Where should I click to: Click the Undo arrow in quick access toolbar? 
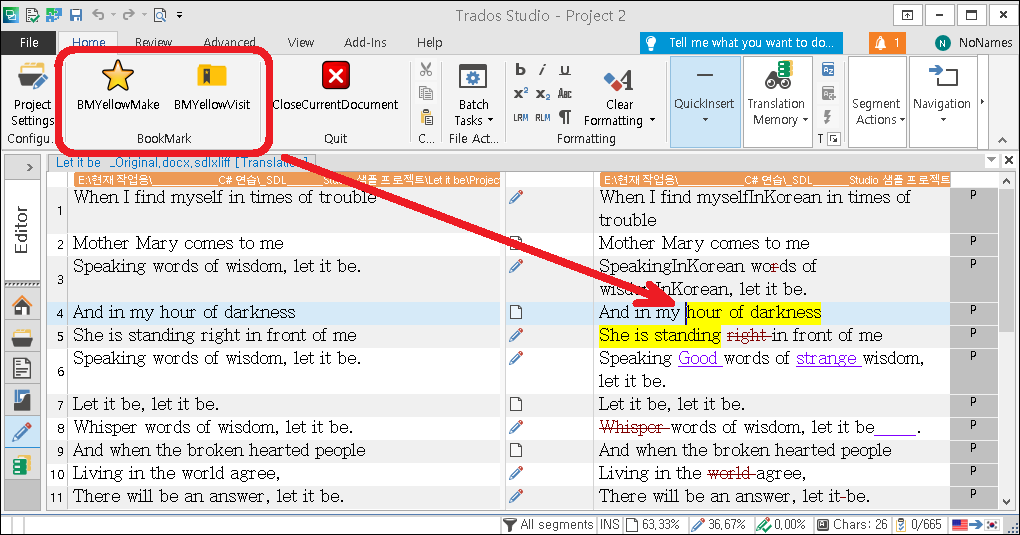[x=98, y=14]
